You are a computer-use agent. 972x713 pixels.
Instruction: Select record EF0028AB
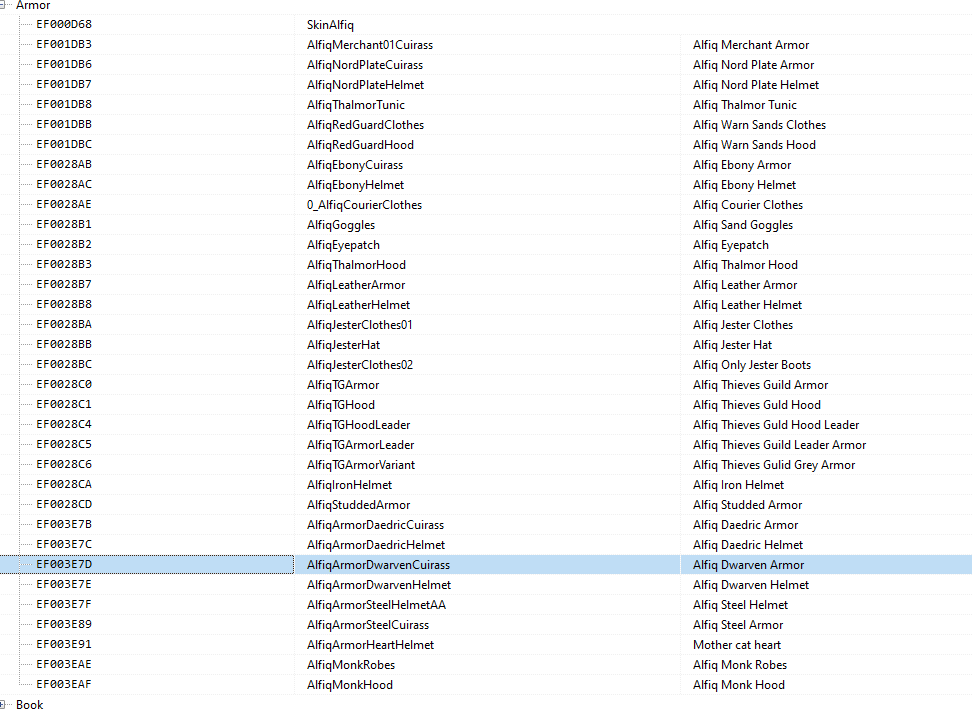[x=64, y=164]
